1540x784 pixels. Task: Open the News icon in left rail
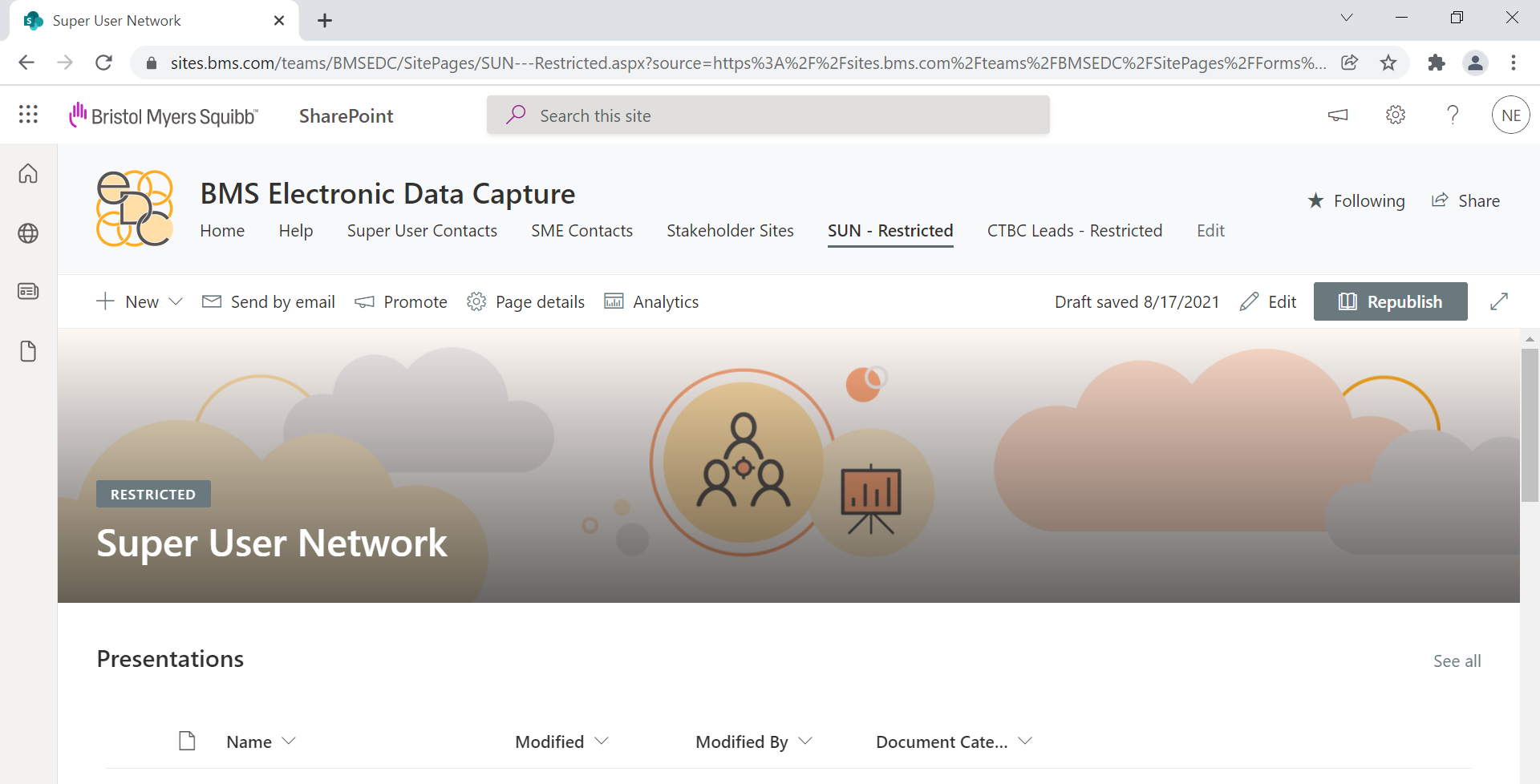(28, 291)
